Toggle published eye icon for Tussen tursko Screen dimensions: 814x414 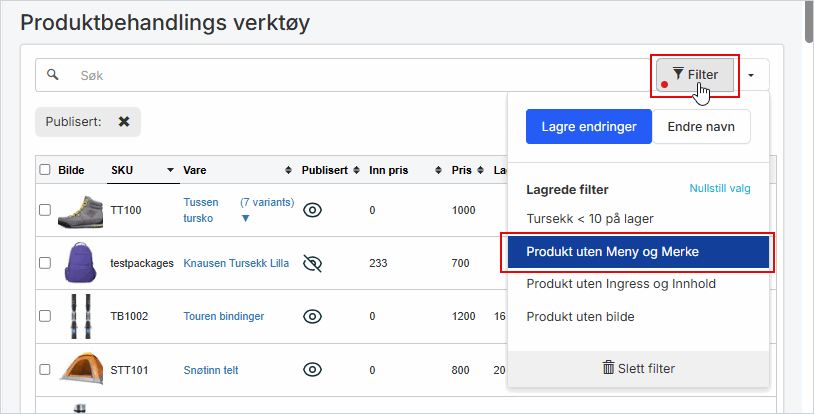click(312, 210)
